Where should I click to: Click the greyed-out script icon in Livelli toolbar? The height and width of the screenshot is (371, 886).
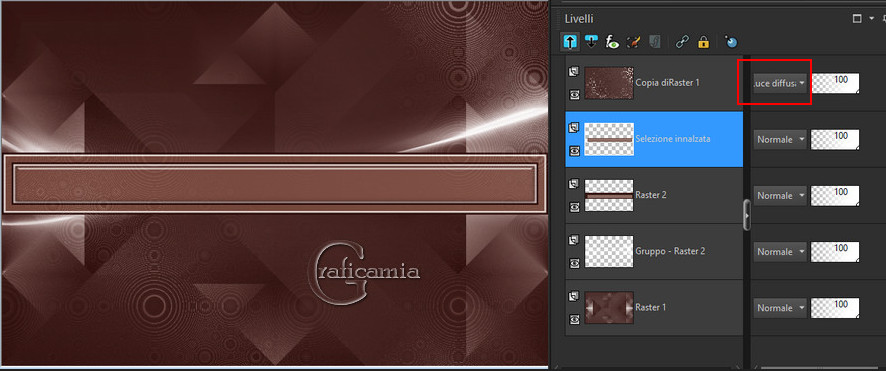655,41
